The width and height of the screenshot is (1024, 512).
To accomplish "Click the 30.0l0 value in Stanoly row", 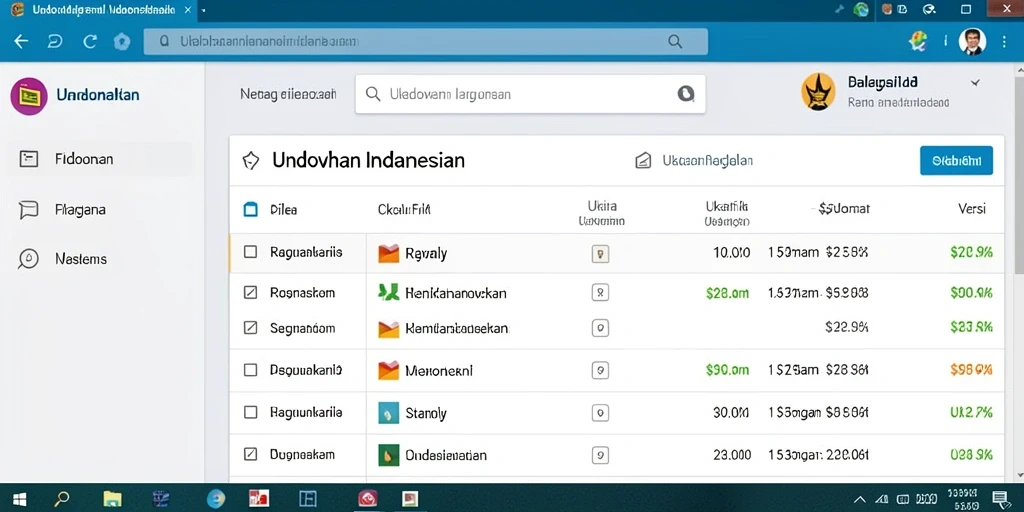I will (731, 413).
